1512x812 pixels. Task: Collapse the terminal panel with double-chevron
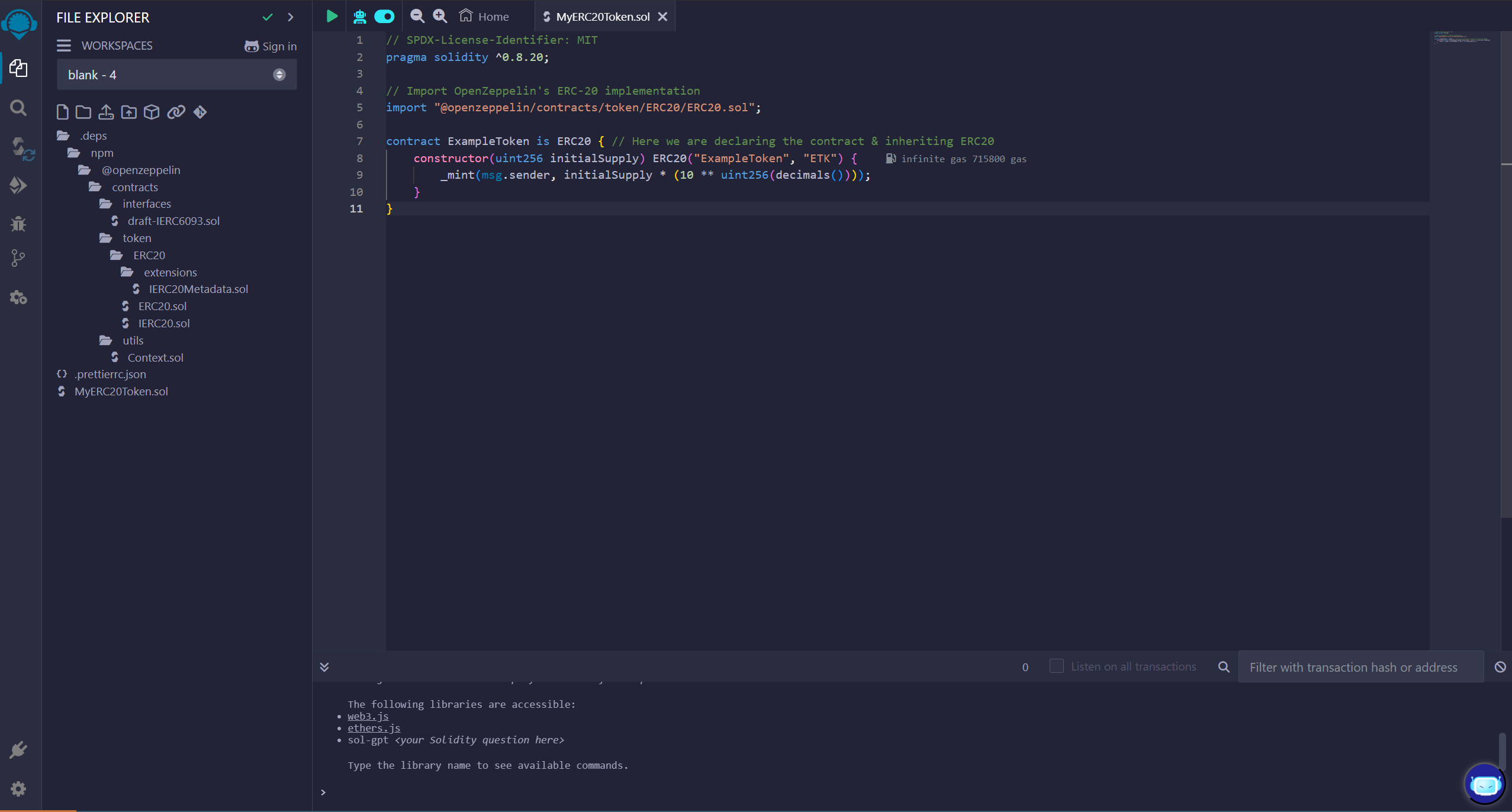point(324,667)
